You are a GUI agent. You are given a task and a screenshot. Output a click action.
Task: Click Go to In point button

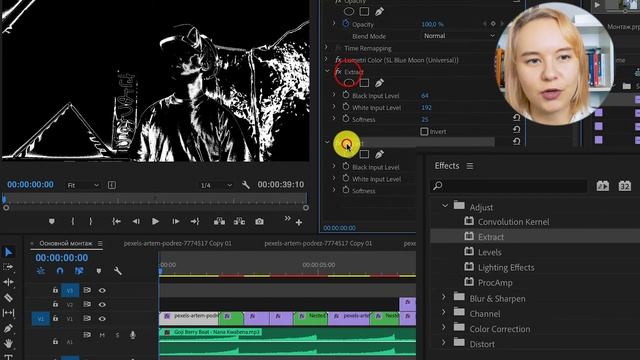coord(116,221)
